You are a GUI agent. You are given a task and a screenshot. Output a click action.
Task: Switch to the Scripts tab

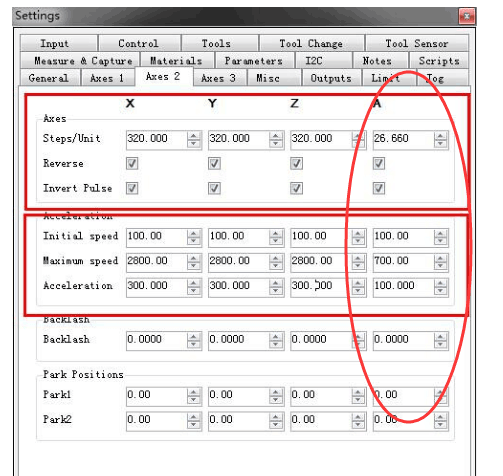439,61
